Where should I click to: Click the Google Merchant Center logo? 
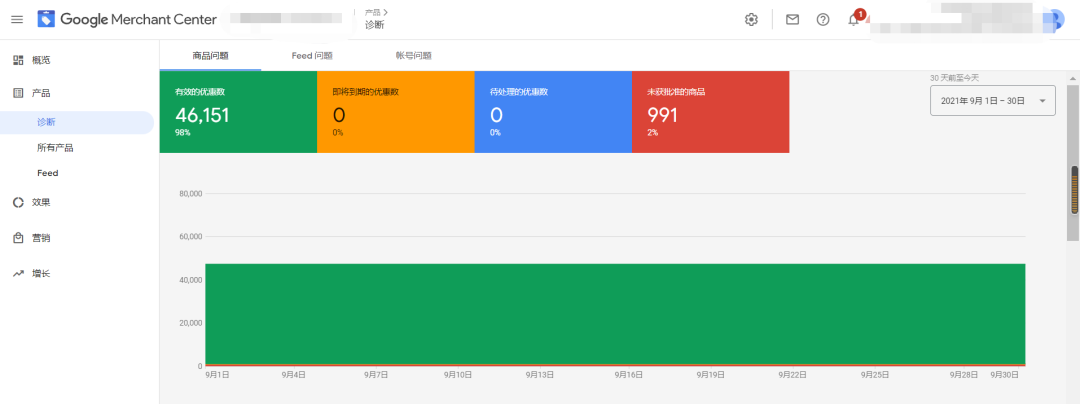click(127, 19)
